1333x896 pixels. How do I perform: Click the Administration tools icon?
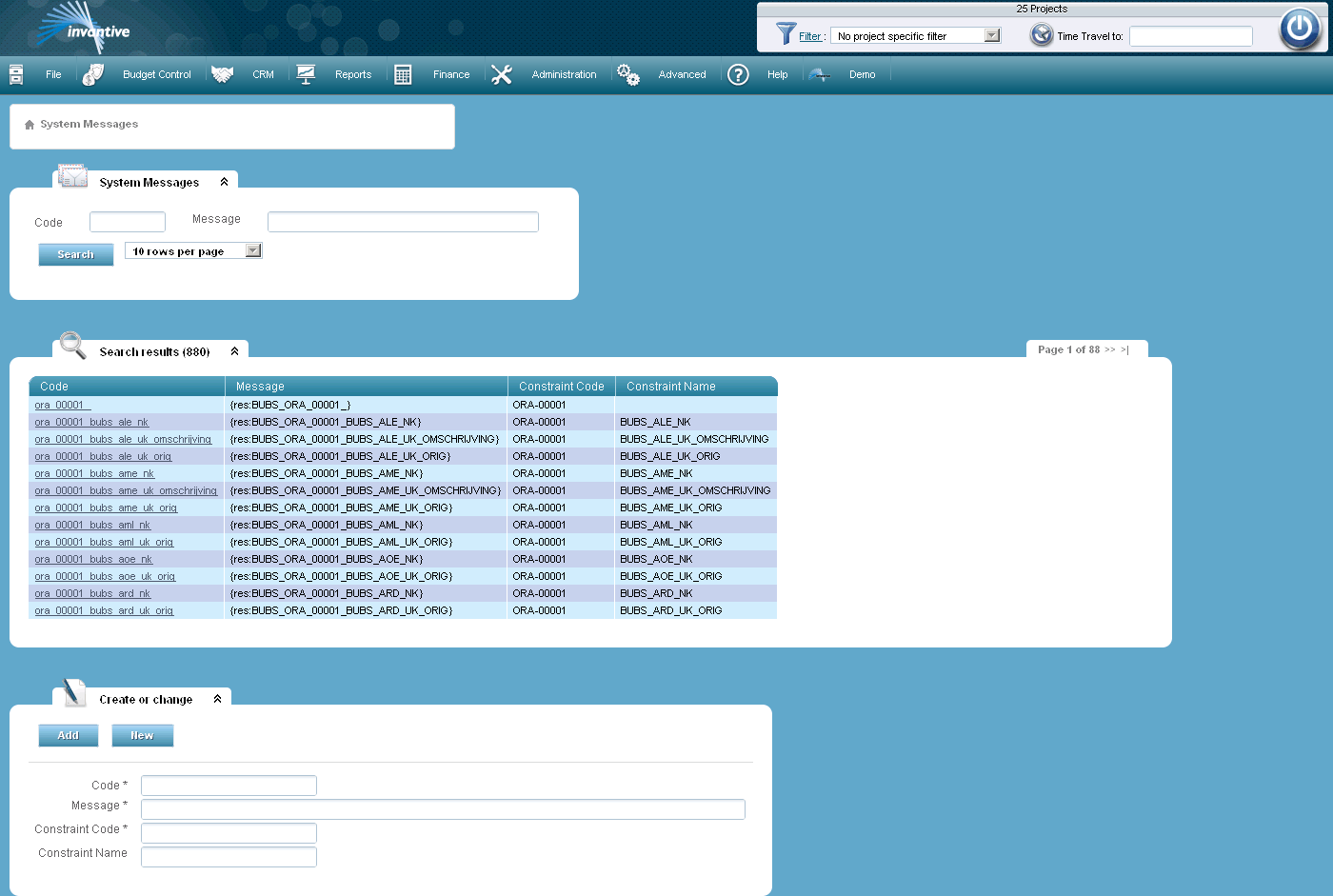[502, 74]
